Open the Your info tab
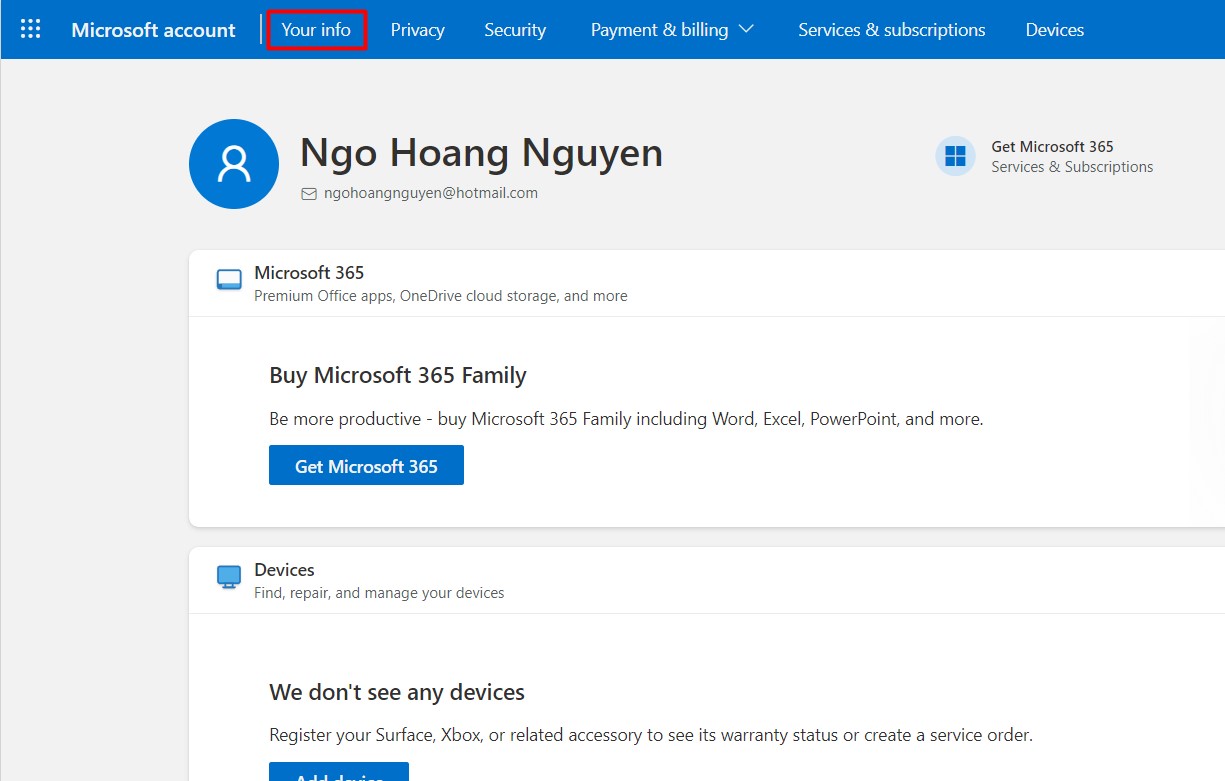The height and width of the screenshot is (781, 1225). tap(316, 30)
